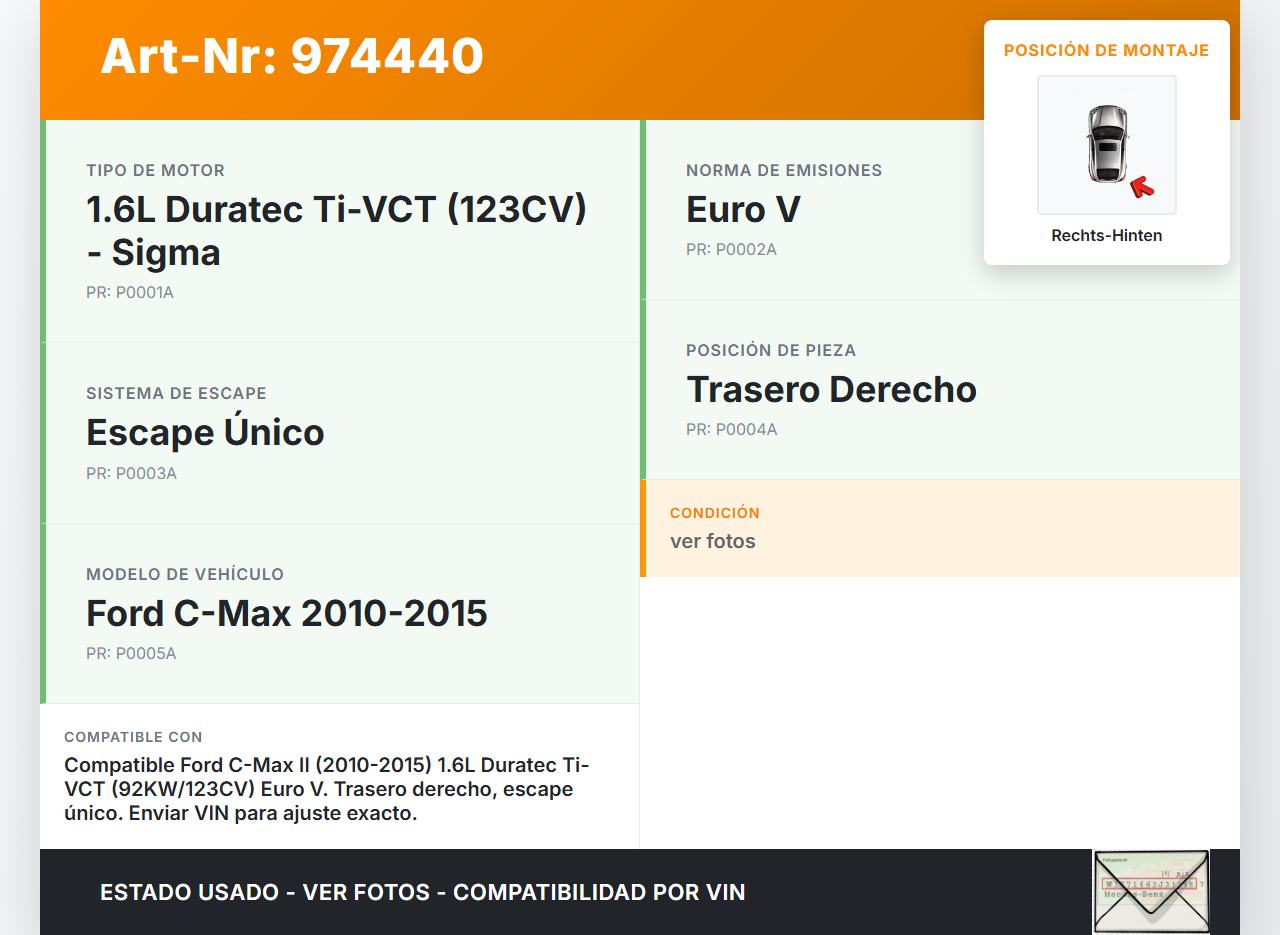Viewport: 1280px width, 935px height.
Task: Click the car mounting position diagram
Action: (1107, 145)
